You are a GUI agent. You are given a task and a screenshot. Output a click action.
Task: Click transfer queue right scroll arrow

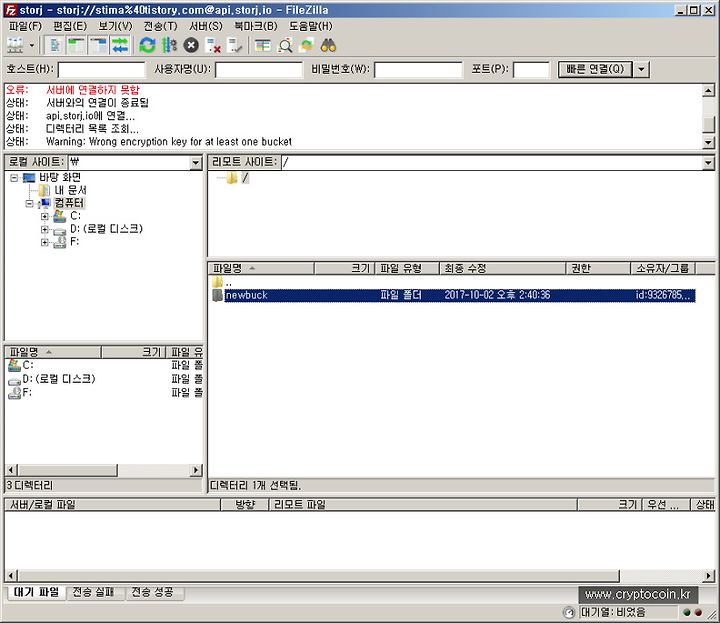pyautogui.click(x=709, y=576)
